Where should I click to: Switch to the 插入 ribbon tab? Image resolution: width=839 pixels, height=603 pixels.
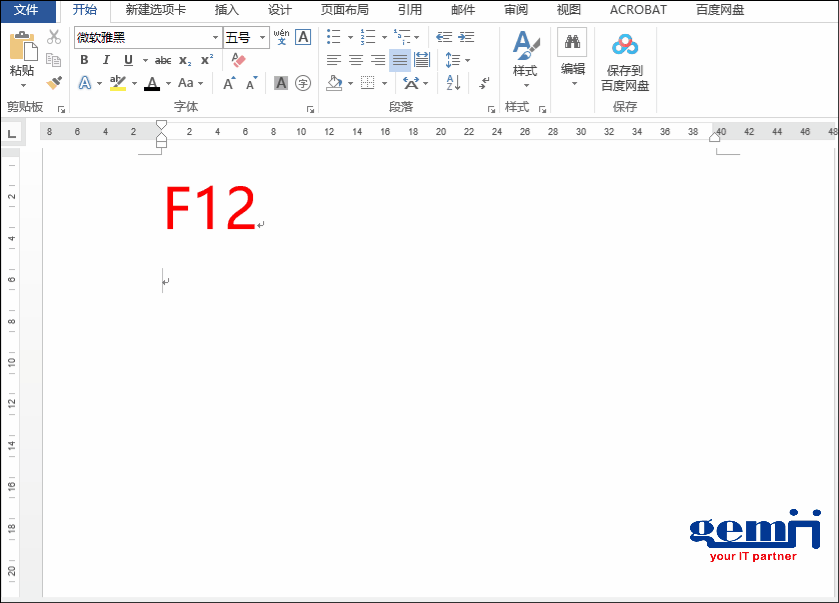click(225, 10)
